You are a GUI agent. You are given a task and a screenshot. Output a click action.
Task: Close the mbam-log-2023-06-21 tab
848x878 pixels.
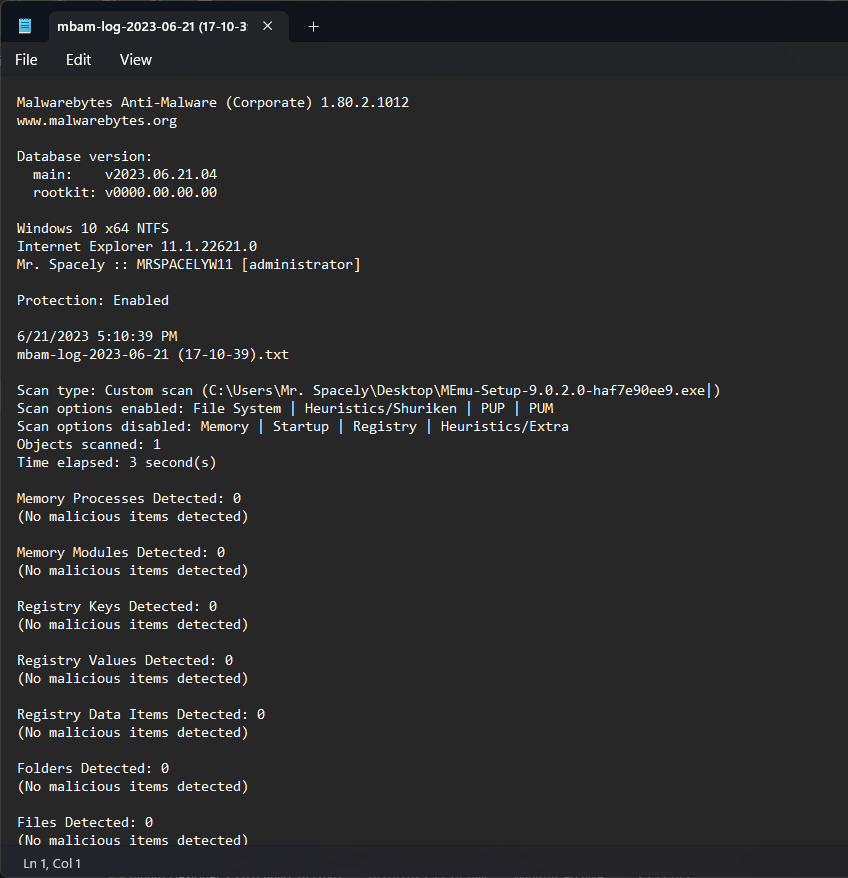(x=268, y=26)
